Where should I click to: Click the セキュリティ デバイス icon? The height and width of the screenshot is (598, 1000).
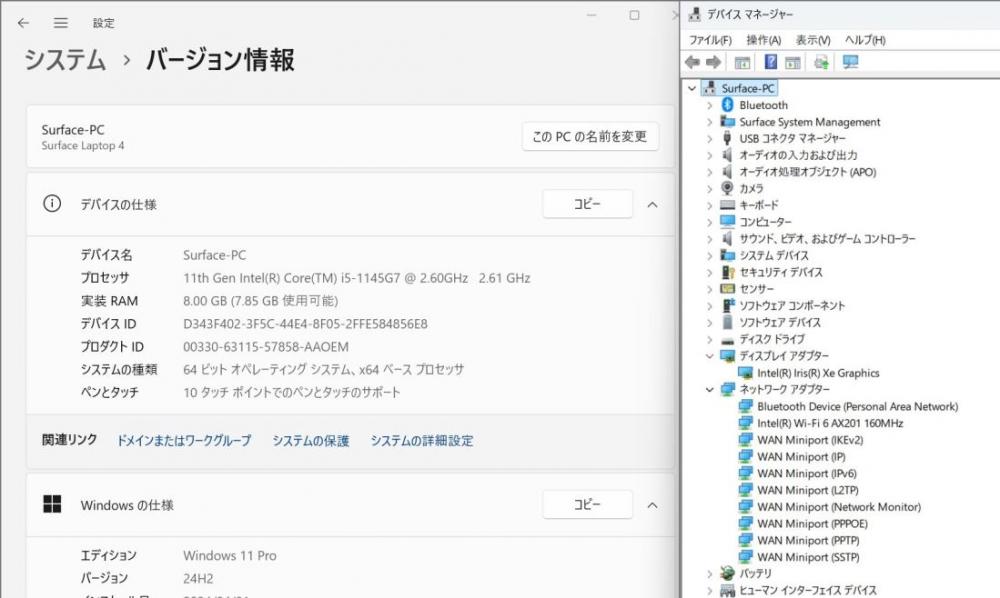coord(728,272)
